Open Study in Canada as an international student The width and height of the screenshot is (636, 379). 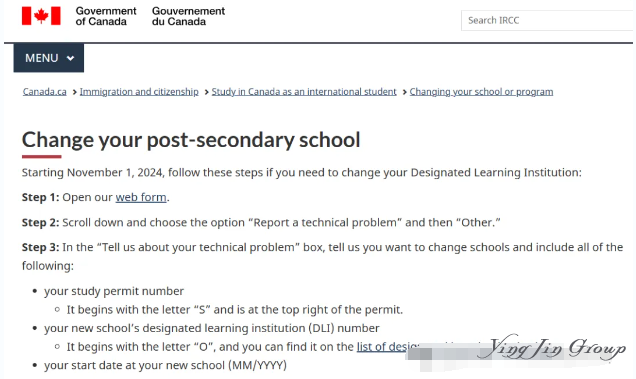coord(304,92)
